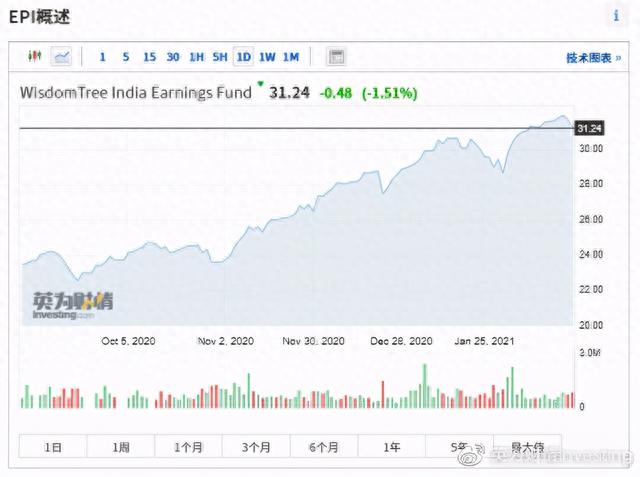The image size is (640, 477).
Task: Switch to area line chart type
Action: 62,57
